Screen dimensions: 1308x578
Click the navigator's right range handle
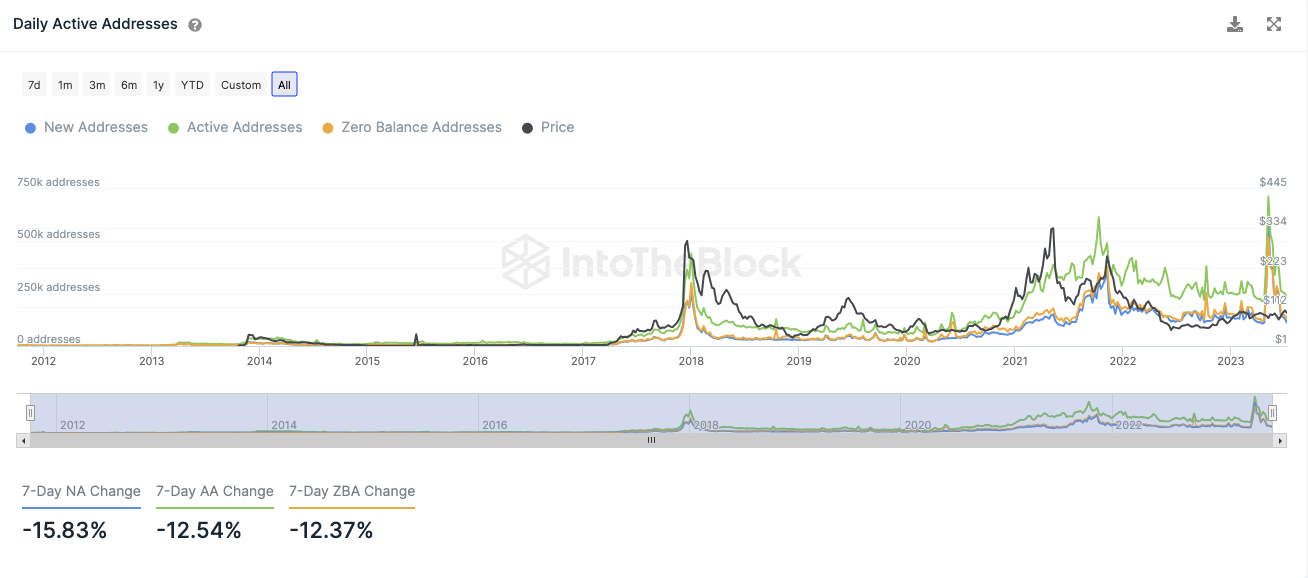[x=1273, y=412]
